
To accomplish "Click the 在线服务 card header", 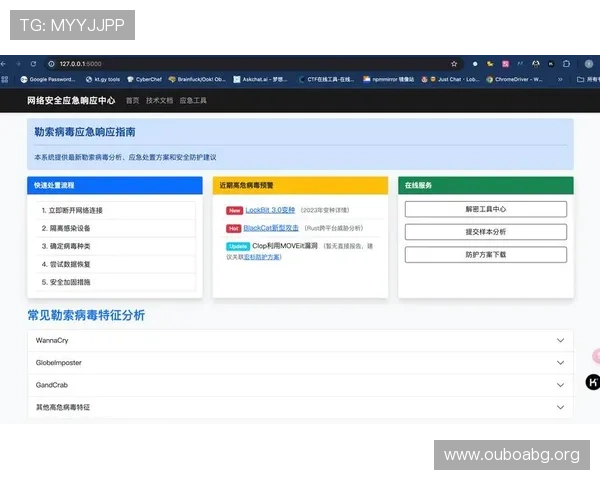I will pos(486,185).
